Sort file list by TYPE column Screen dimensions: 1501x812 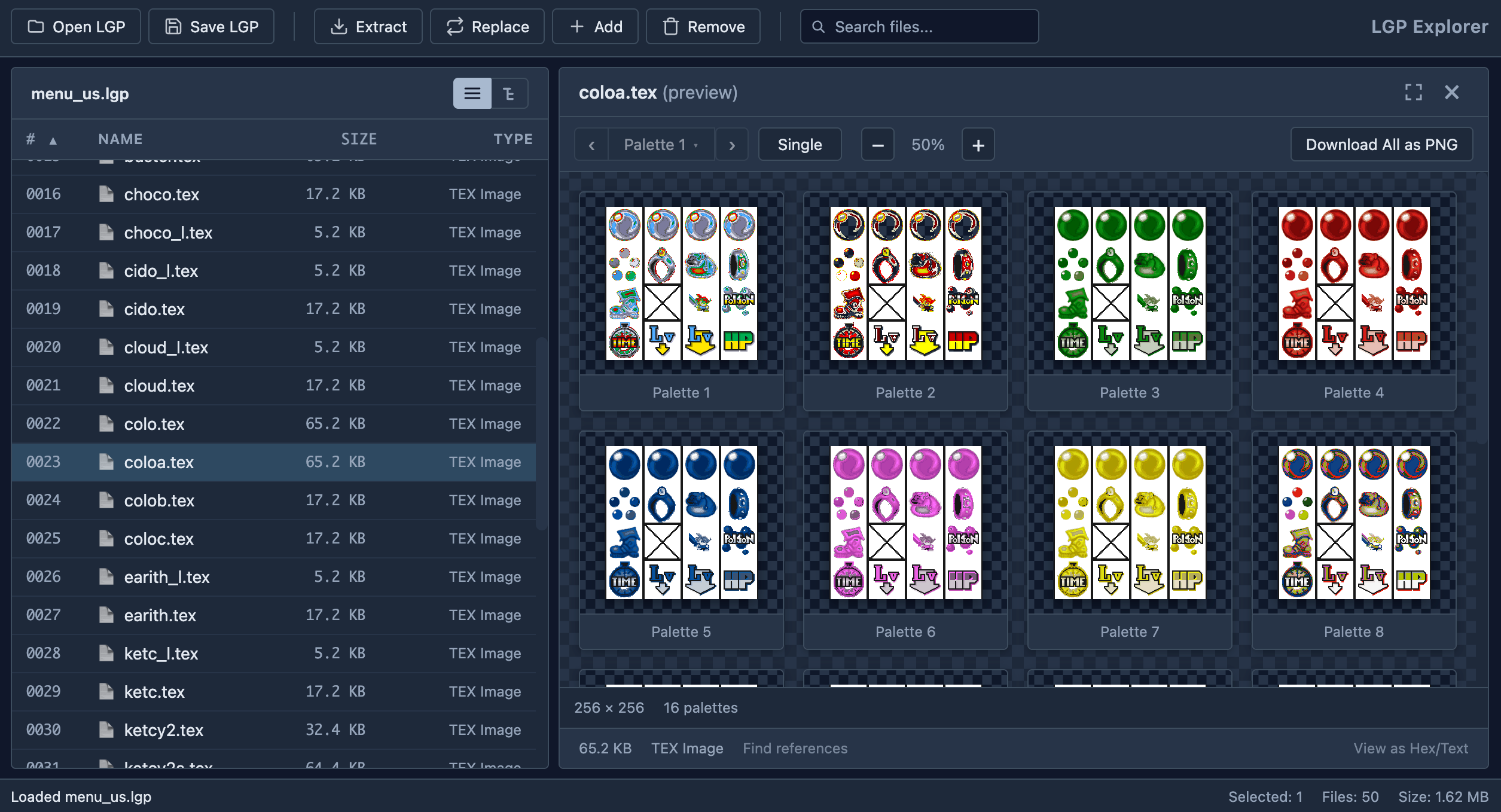pyautogui.click(x=513, y=139)
